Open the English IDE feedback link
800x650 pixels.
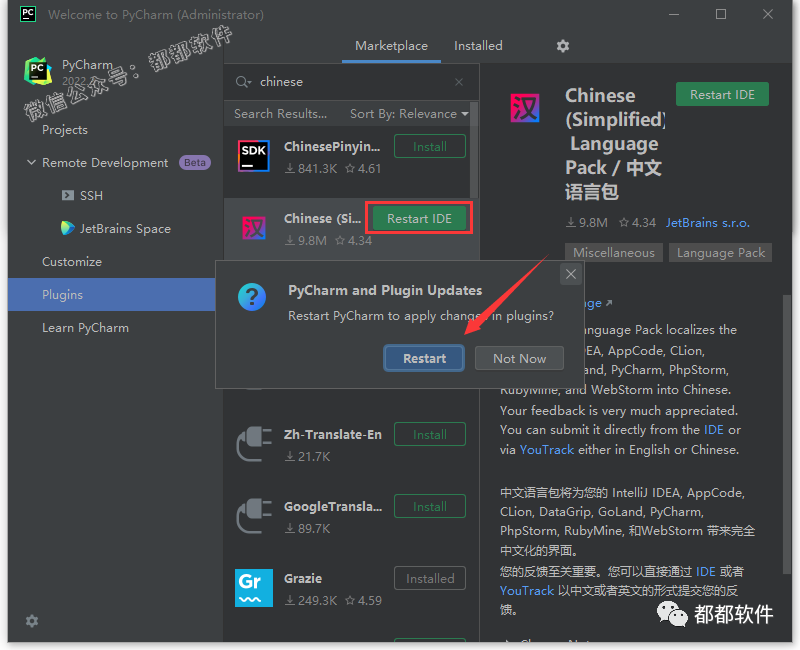pyautogui.click(x=713, y=430)
